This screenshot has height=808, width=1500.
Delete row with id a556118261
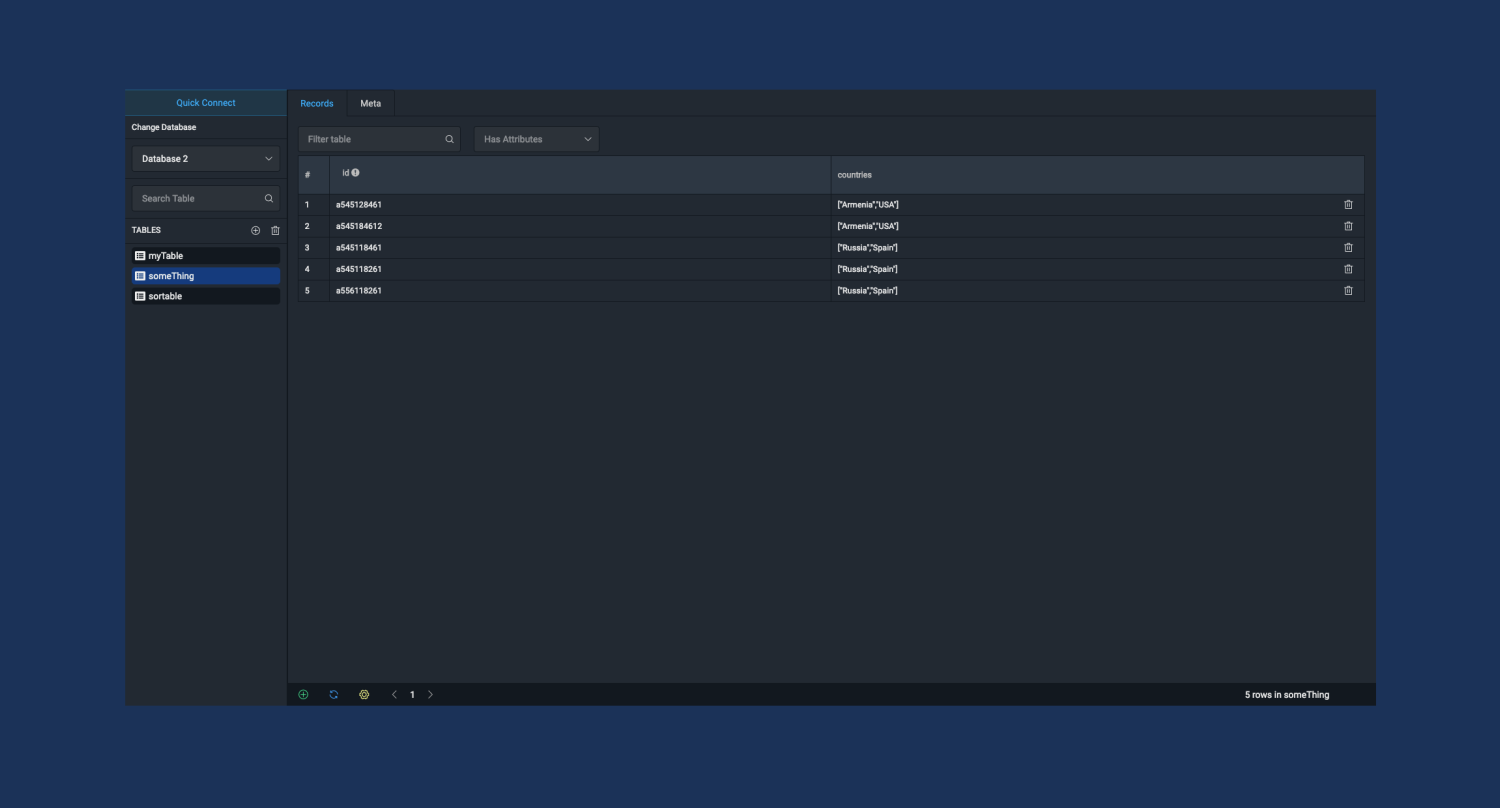coord(1348,290)
